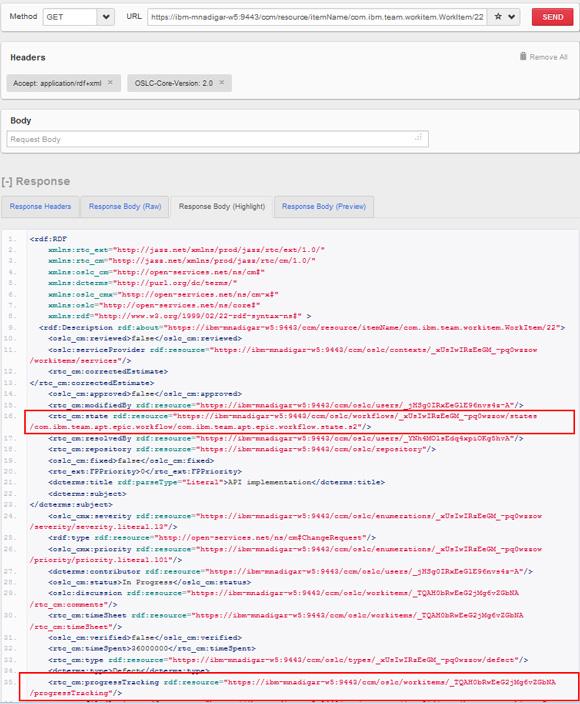Click the rtc_cm:progressTracking resource line
Image resolution: width=580 pixels, height=704 pixels.
[293, 687]
